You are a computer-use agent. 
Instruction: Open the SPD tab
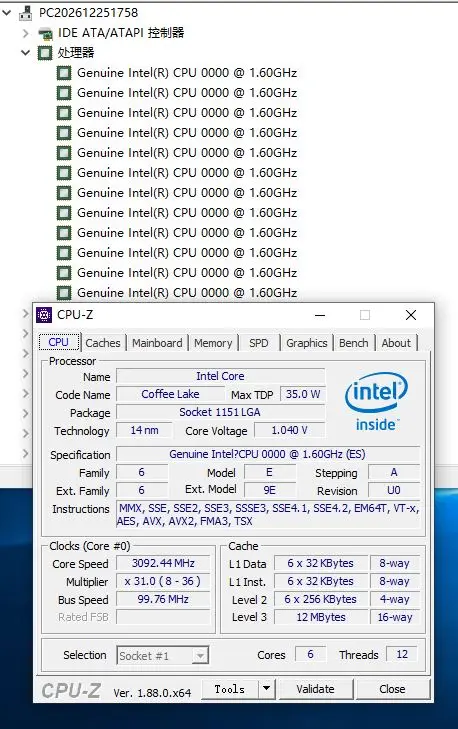259,343
